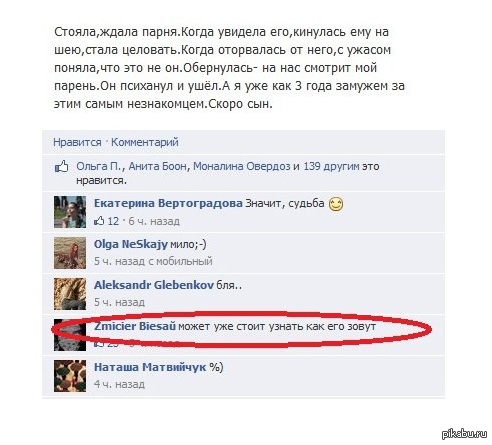Viewport: 492px width, 445px height.
Task: Click the 'Нравится' link under the post
Action: click(77, 142)
